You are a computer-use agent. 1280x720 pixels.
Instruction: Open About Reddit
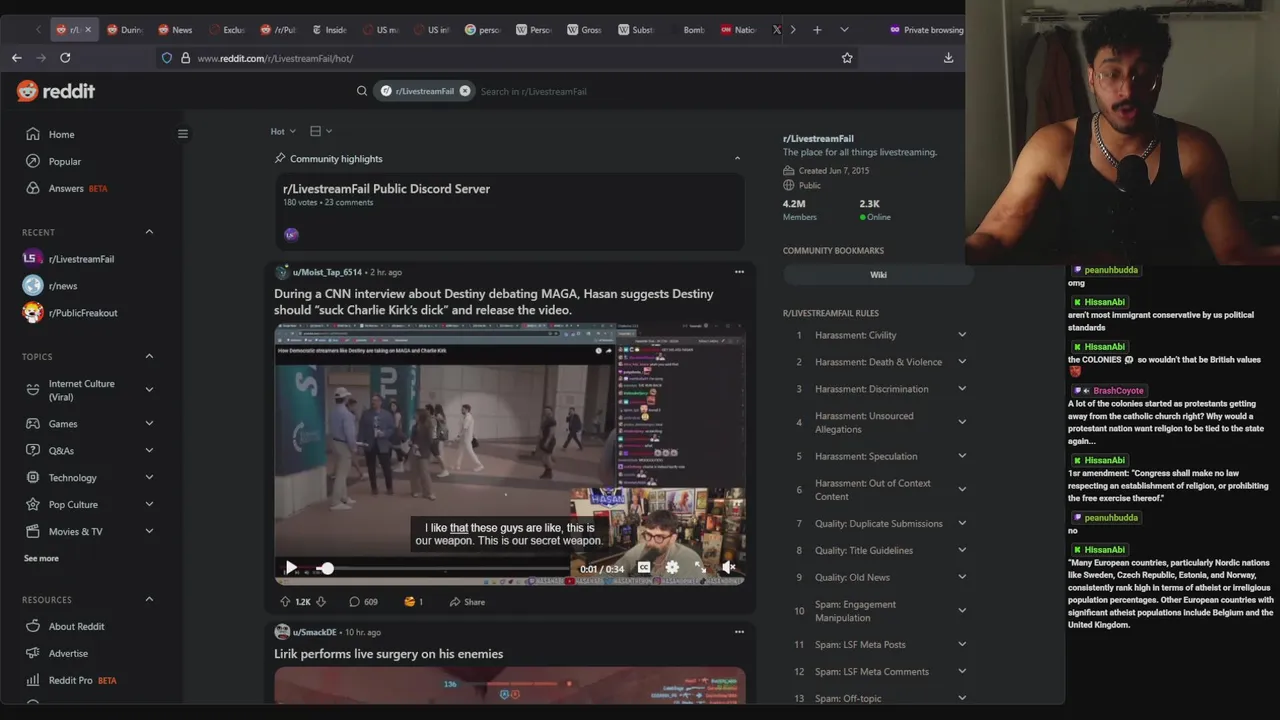tap(76, 626)
